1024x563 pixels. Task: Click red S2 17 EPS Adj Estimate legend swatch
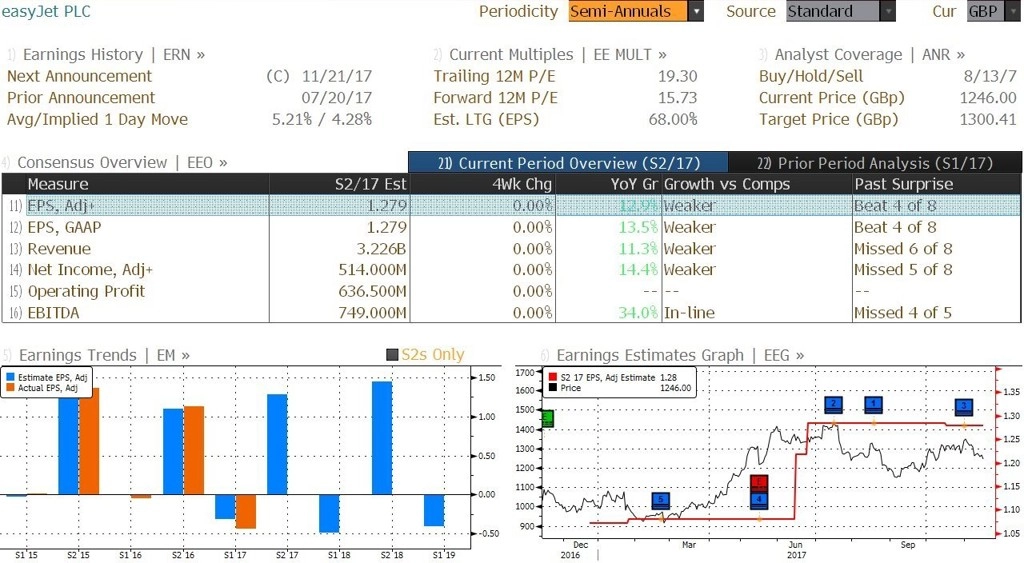[x=552, y=378]
